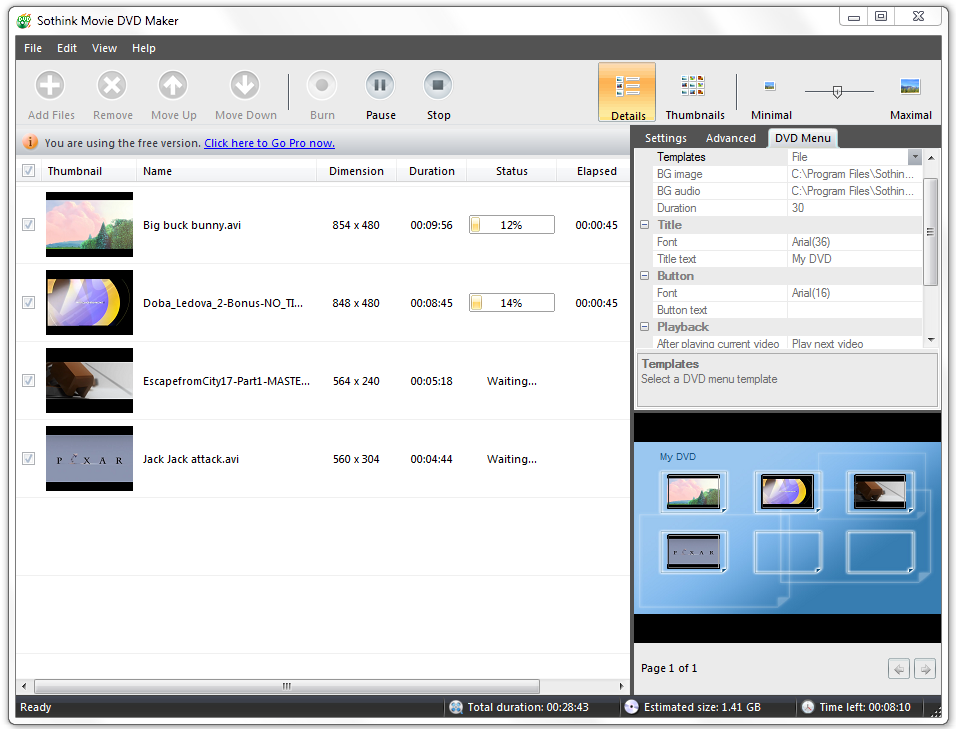
Task: Set thumbnail size to Maximal
Action: (x=910, y=98)
